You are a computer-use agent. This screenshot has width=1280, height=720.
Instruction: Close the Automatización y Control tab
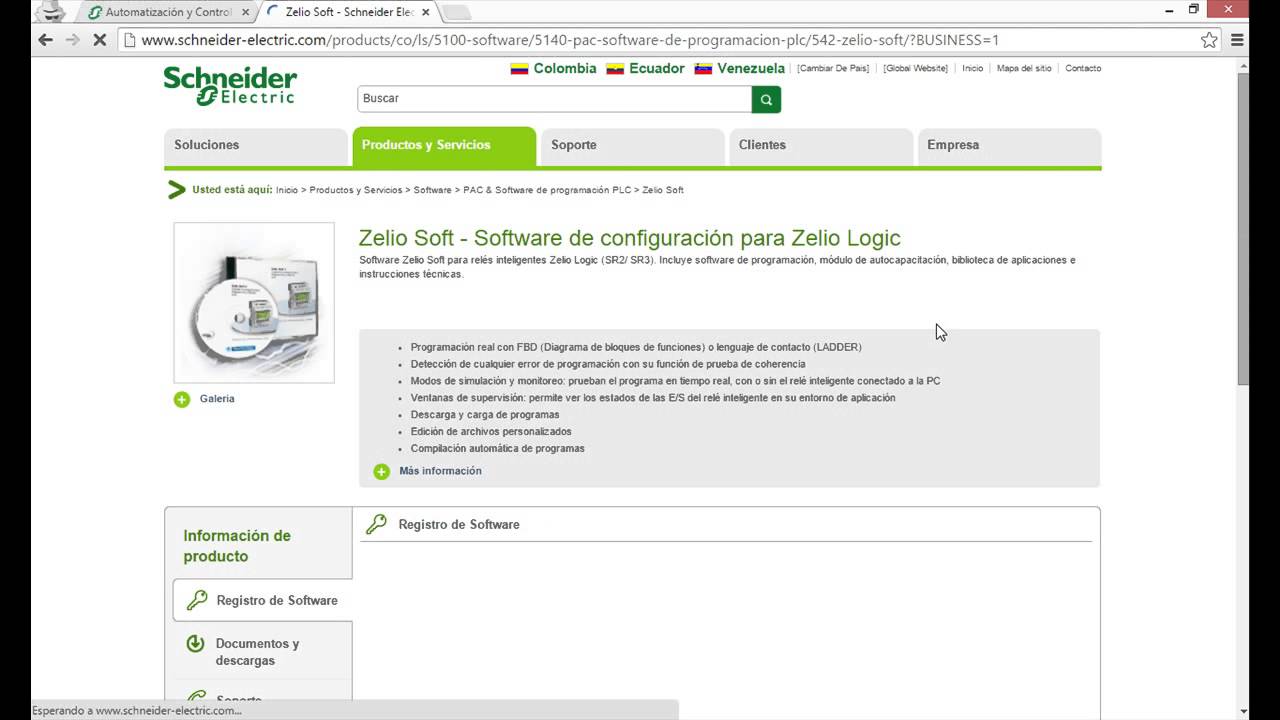[245, 12]
